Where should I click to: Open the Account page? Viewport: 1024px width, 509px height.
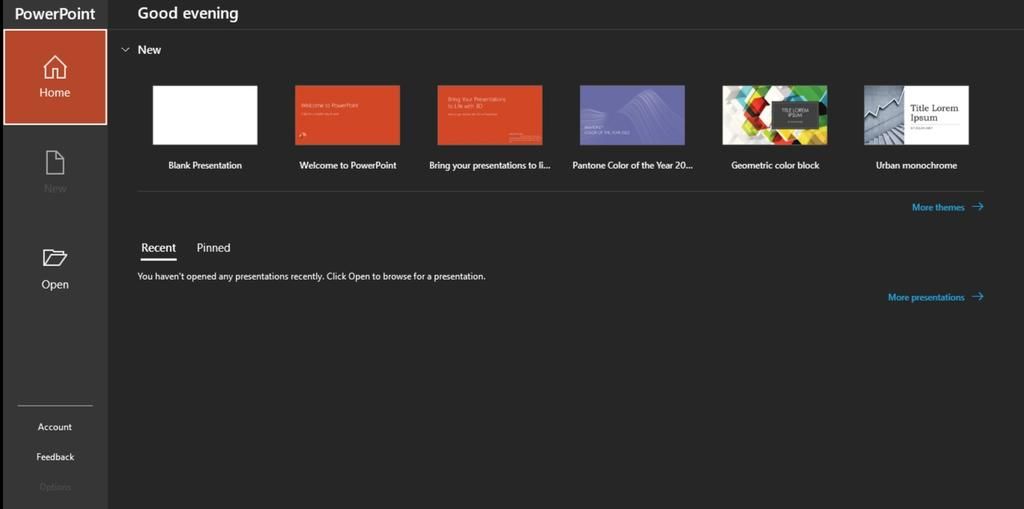pyautogui.click(x=55, y=427)
